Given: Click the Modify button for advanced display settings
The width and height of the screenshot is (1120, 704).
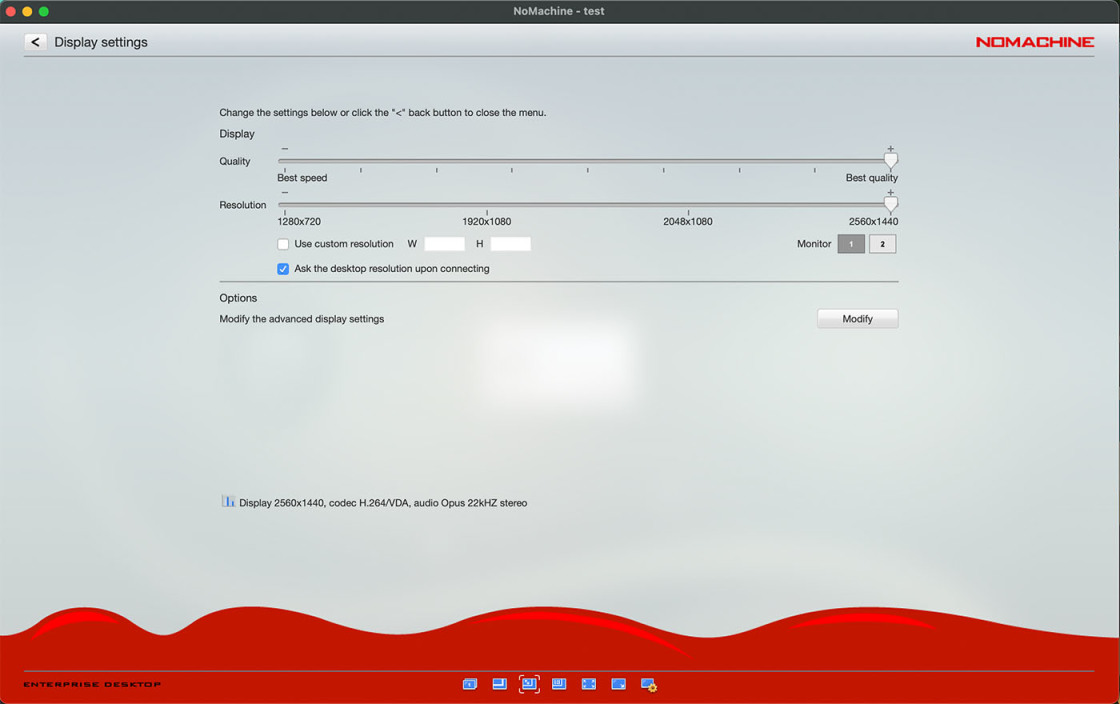Looking at the screenshot, I should point(857,319).
